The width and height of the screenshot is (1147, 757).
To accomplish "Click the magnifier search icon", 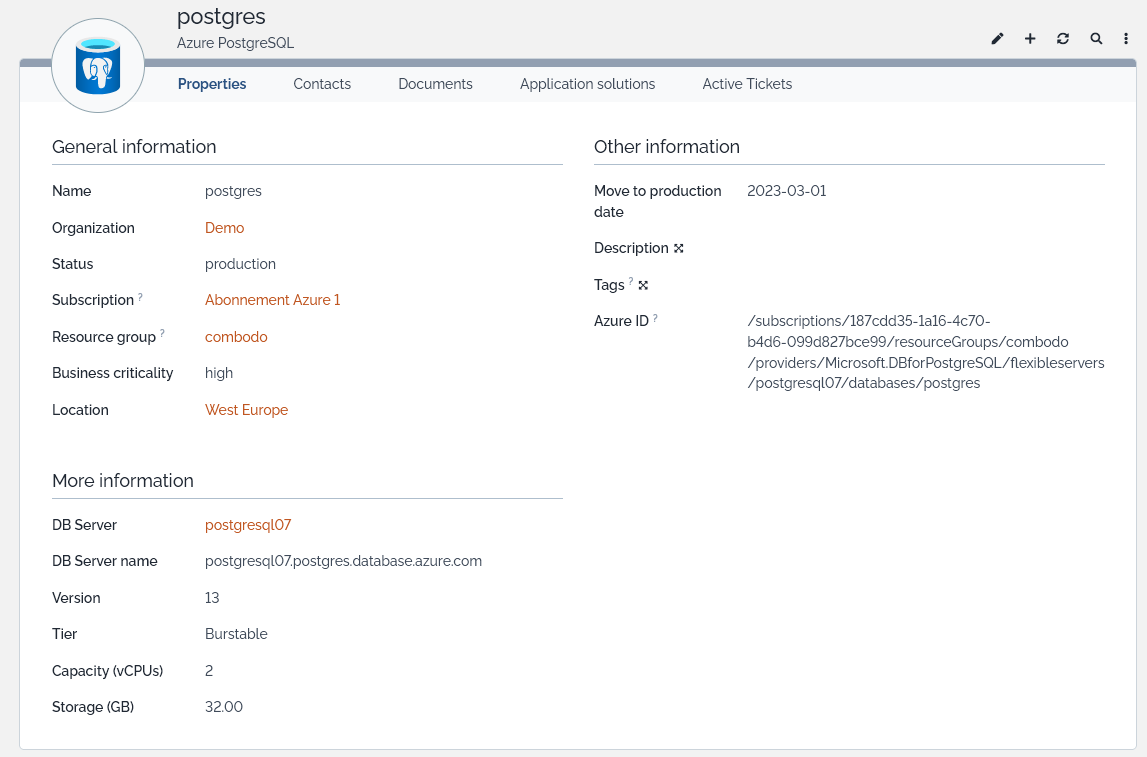I will click(1096, 39).
